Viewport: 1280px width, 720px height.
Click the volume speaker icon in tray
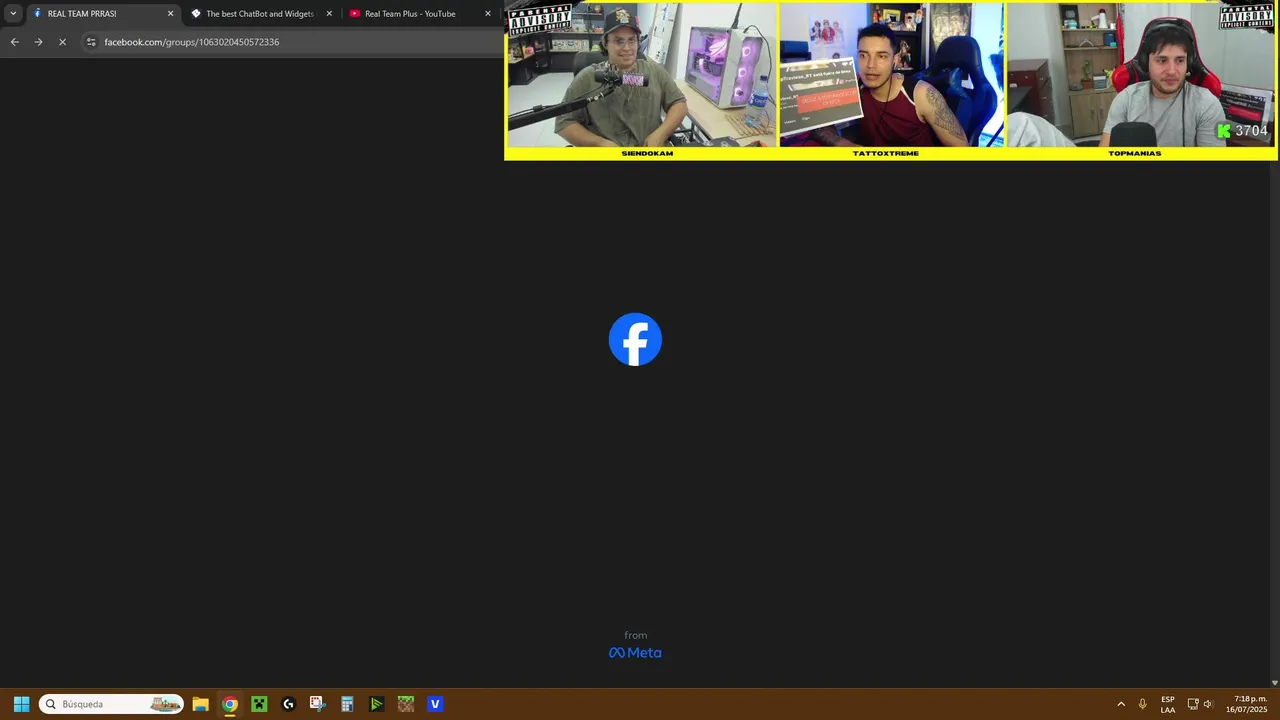click(x=1208, y=704)
